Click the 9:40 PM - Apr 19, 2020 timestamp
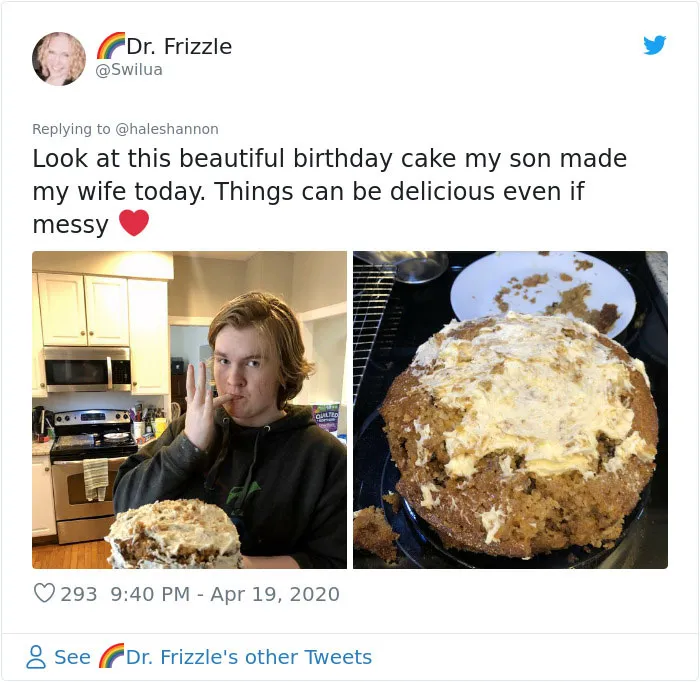Viewport: 700px width, 682px height. coord(225,594)
